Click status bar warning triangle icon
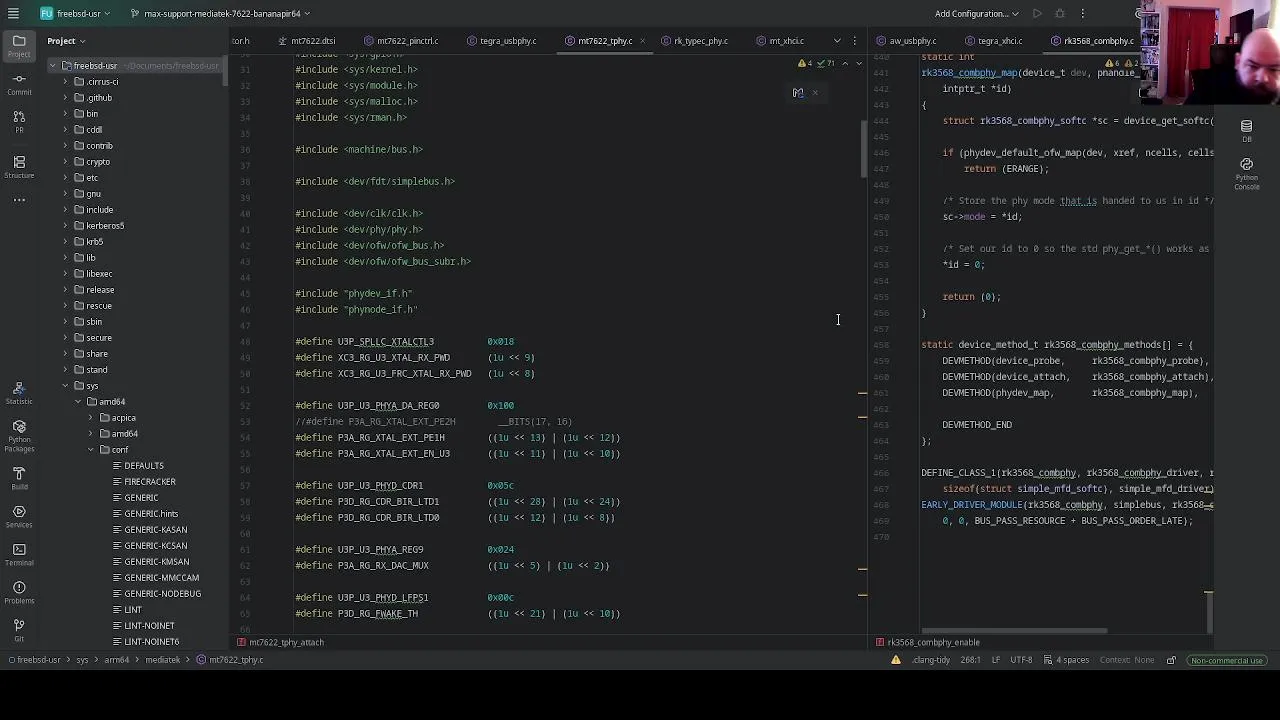1280x720 pixels. point(896,660)
